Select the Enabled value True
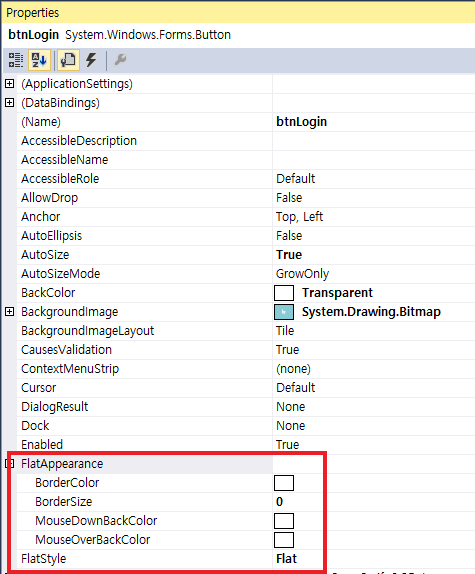This screenshot has height=574, width=475. pyautogui.click(x=288, y=445)
